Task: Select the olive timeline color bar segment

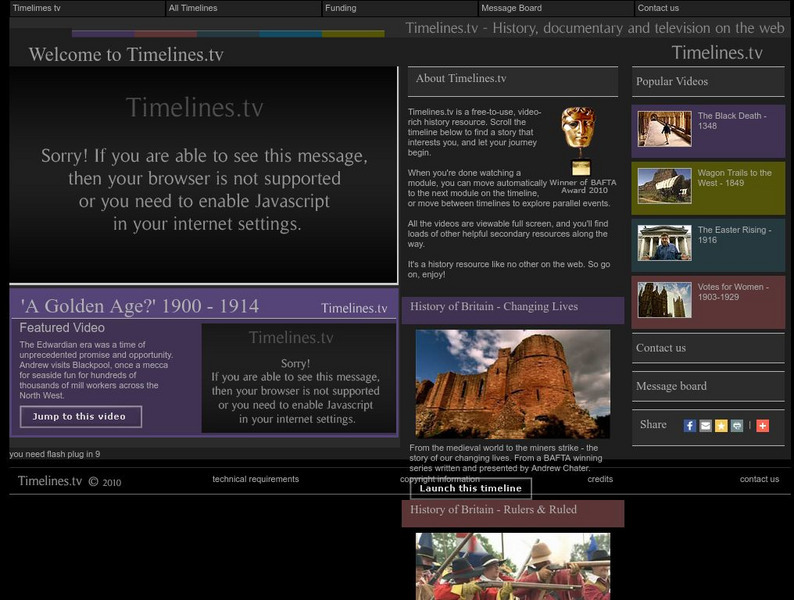Action: click(353, 34)
